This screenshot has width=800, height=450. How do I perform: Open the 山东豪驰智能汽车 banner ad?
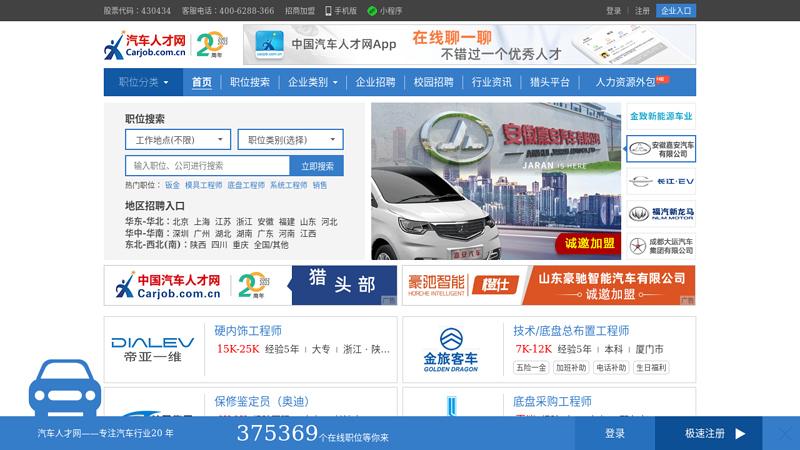click(x=549, y=285)
